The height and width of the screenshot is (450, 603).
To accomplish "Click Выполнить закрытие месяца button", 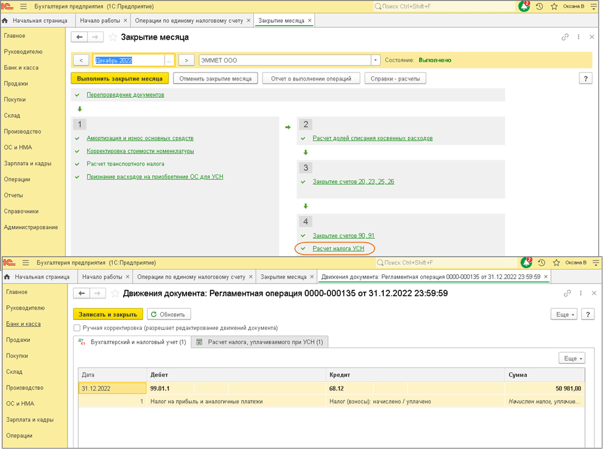I will coord(120,78).
